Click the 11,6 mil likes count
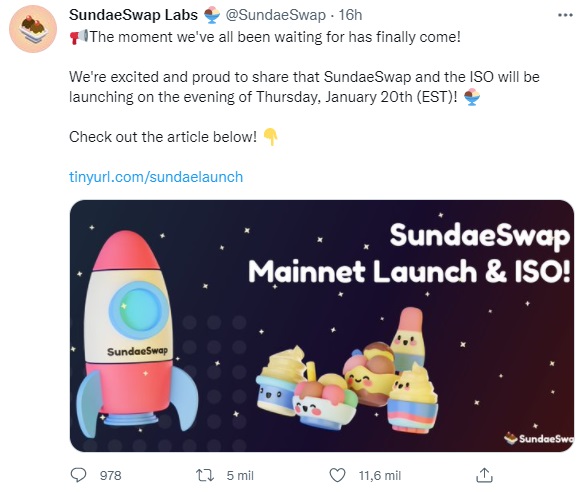Screen dimensions: 587x492 (x=380, y=476)
